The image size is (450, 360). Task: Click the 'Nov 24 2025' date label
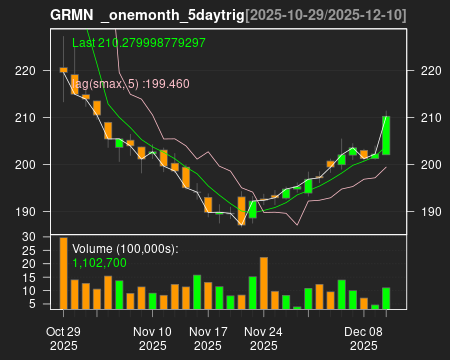point(263,339)
